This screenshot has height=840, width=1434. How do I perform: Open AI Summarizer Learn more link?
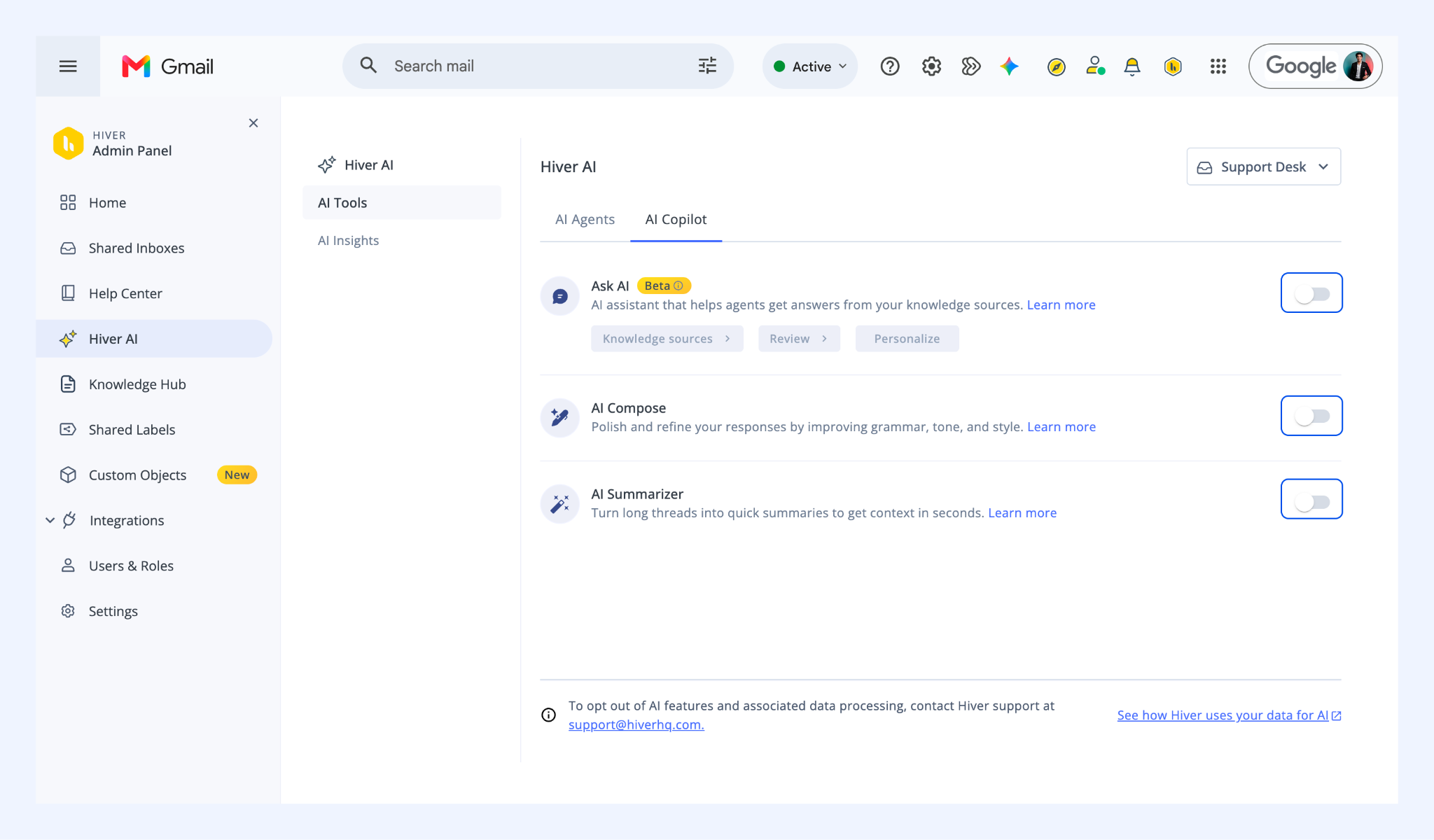(x=1022, y=513)
